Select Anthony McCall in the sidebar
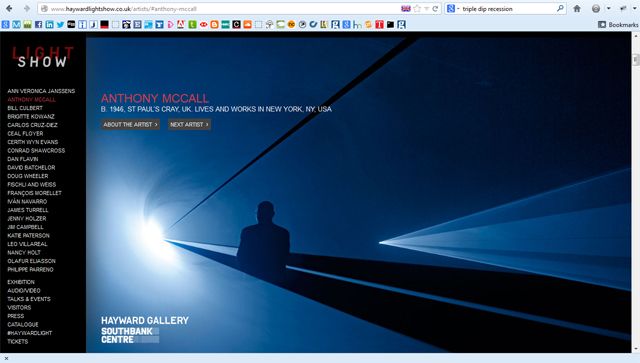 coord(31,100)
